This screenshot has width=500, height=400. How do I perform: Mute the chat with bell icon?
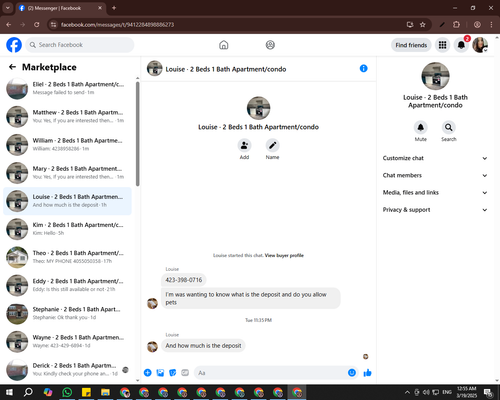coord(421,127)
